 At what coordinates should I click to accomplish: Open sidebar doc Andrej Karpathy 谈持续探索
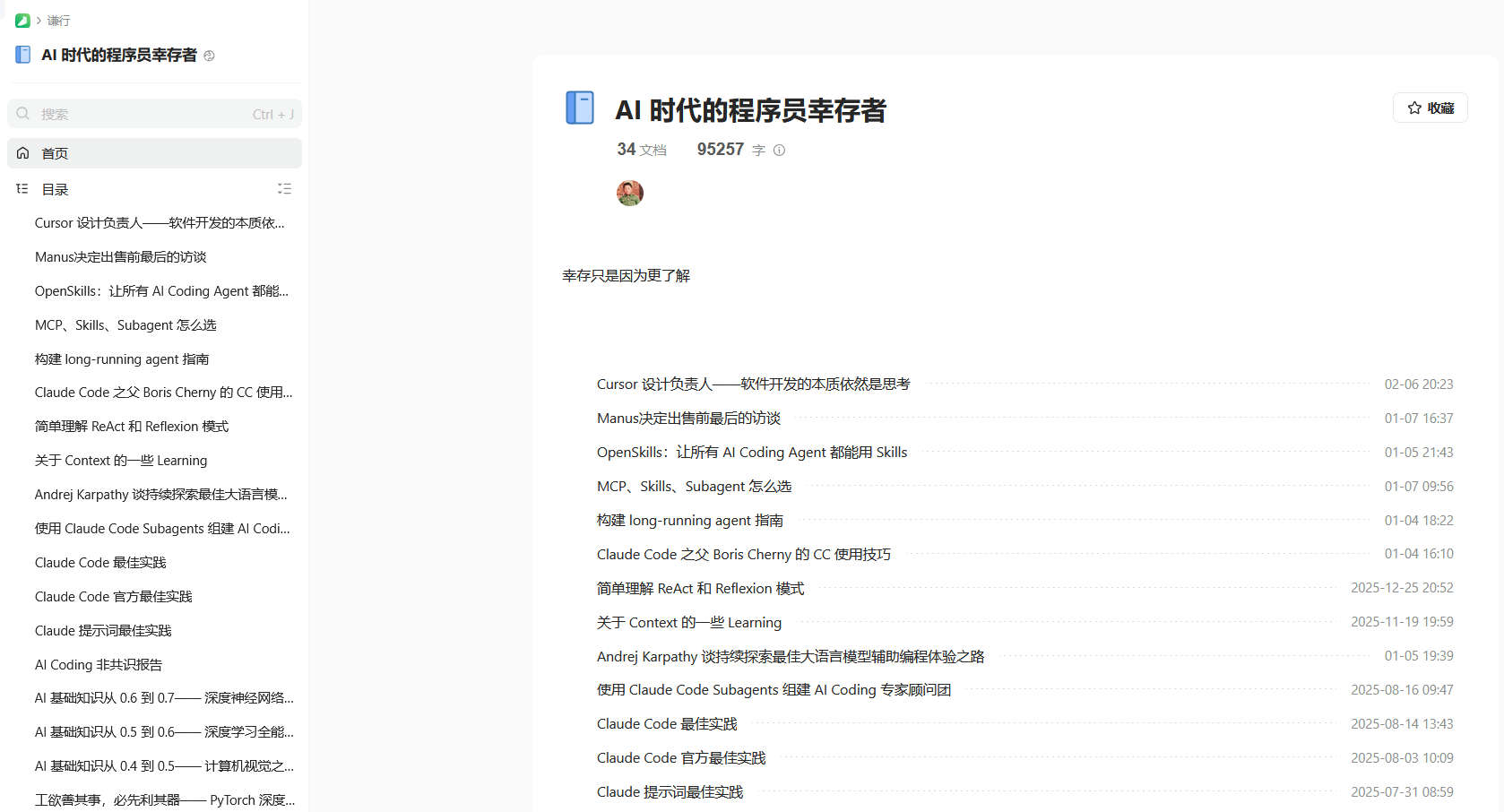coord(161,495)
